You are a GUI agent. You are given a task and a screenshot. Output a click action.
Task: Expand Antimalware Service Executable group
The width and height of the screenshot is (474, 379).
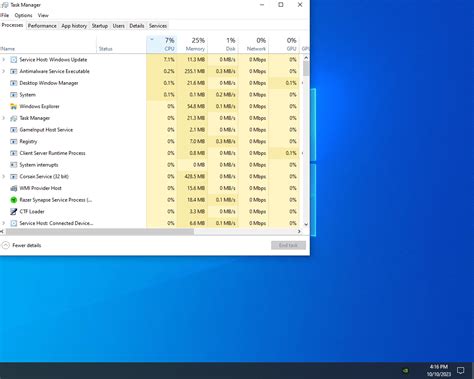point(4,71)
